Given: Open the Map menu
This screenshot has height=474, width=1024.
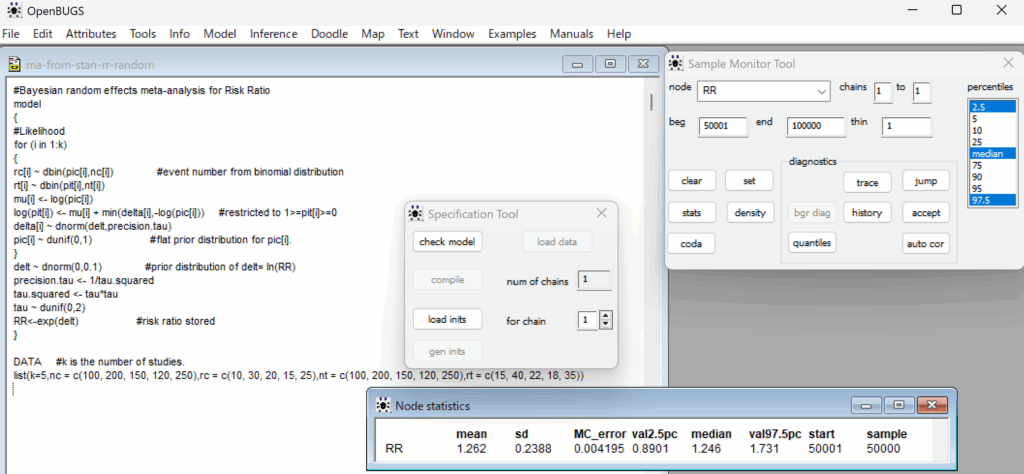Looking at the screenshot, I should pyautogui.click(x=373, y=34).
